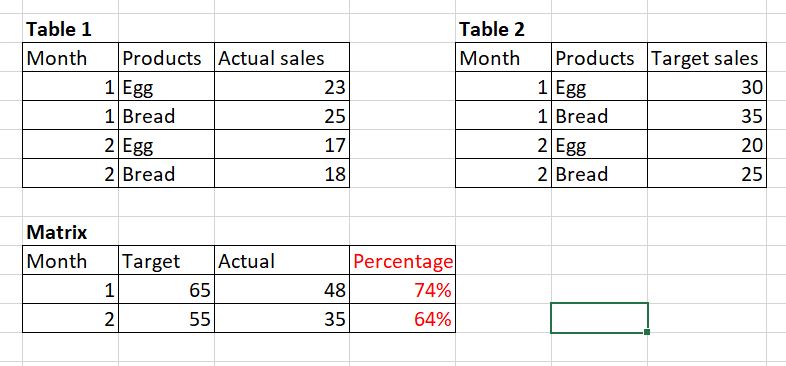The width and height of the screenshot is (786, 366).
Task: Select Matrix actual value 35
Action: [282, 318]
